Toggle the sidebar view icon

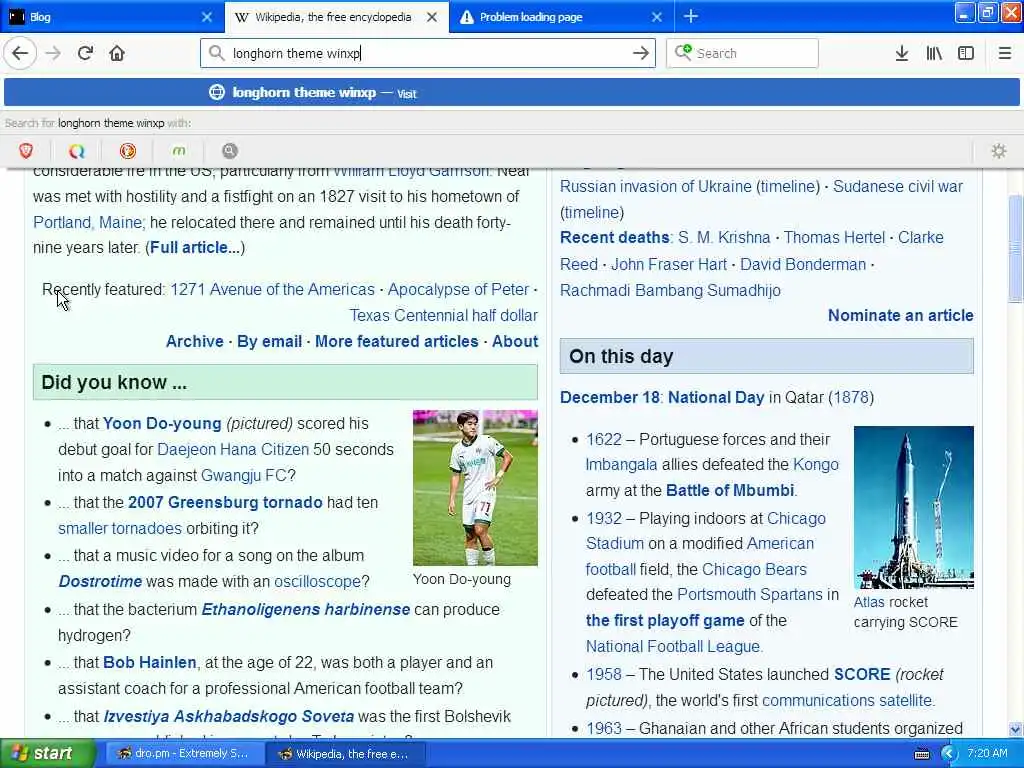click(x=966, y=53)
